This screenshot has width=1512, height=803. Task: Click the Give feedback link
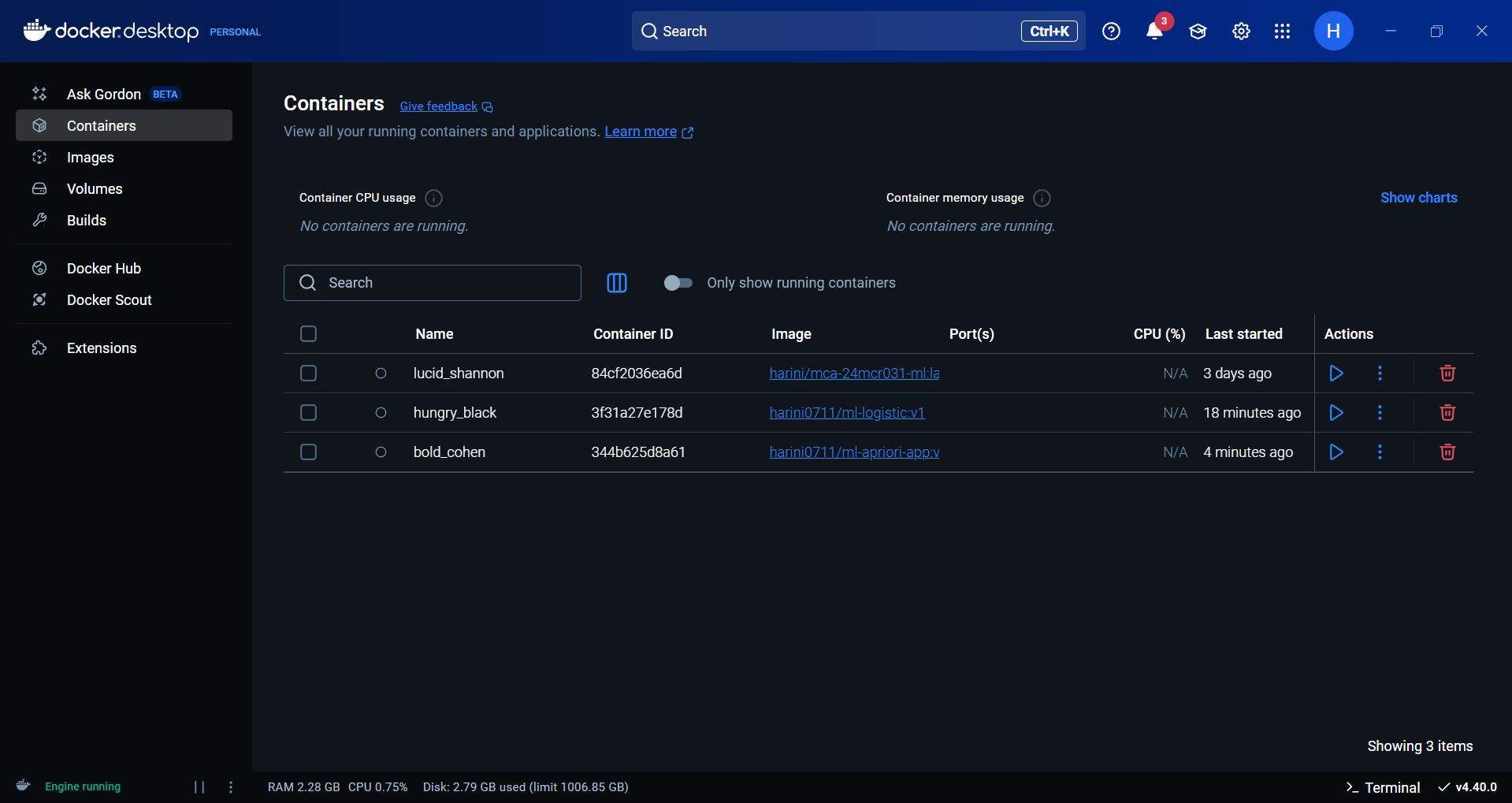(x=446, y=106)
